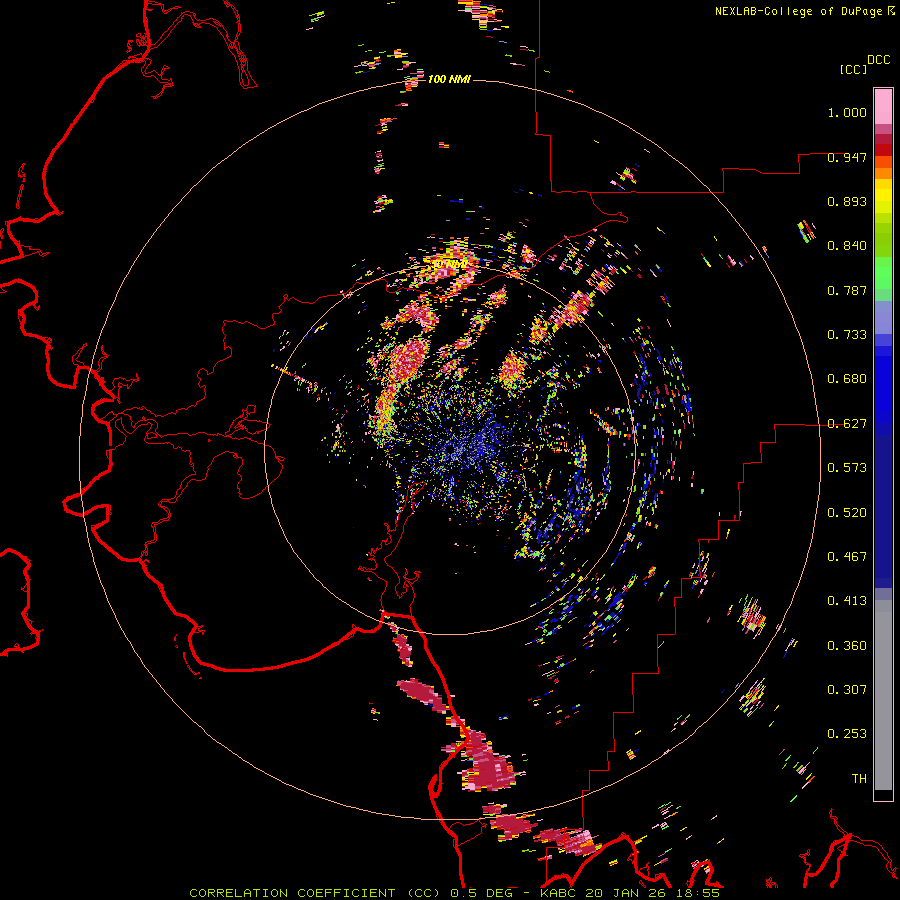
Task: Select the 0.947 scale value
Action: coord(847,157)
